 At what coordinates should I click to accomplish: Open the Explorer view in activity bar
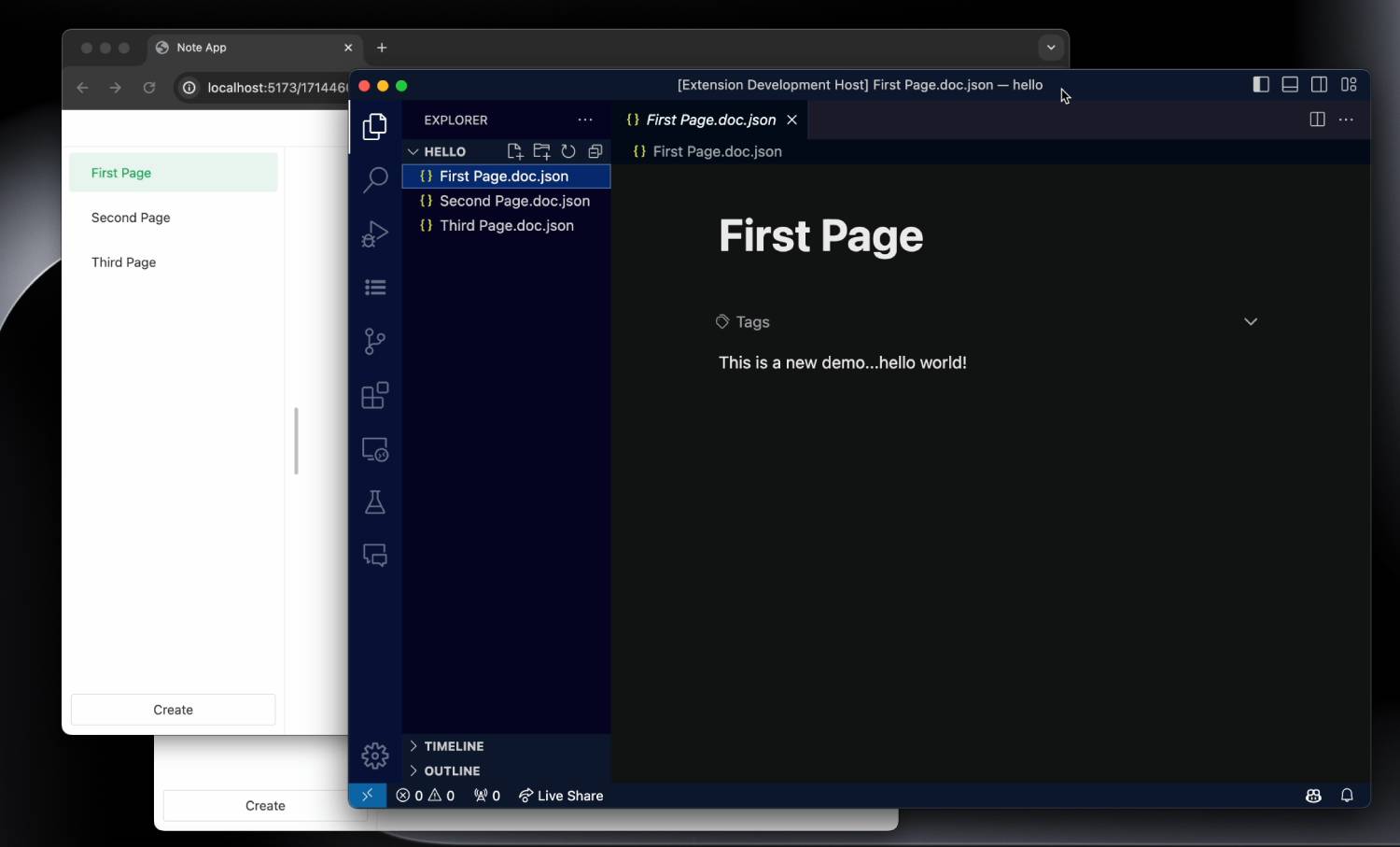pyautogui.click(x=375, y=126)
